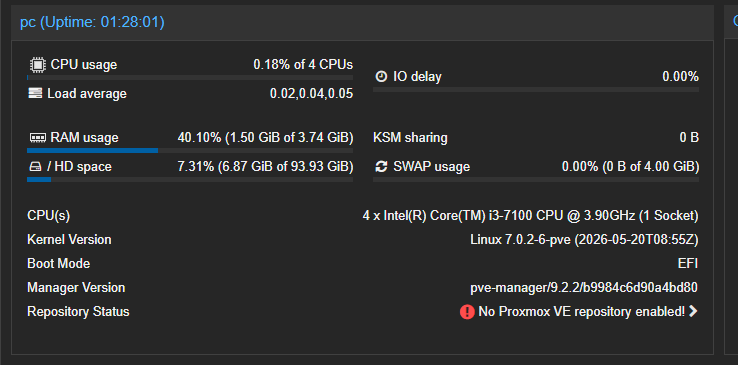Click the SWAP usage progress bar
This screenshot has width=738, height=365.
[x=536, y=179]
